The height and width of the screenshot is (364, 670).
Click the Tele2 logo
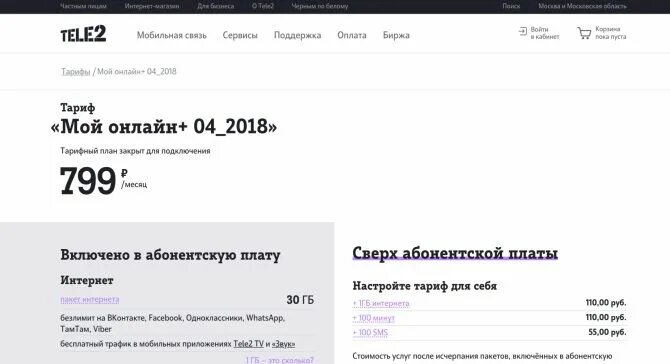(x=83, y=34)
